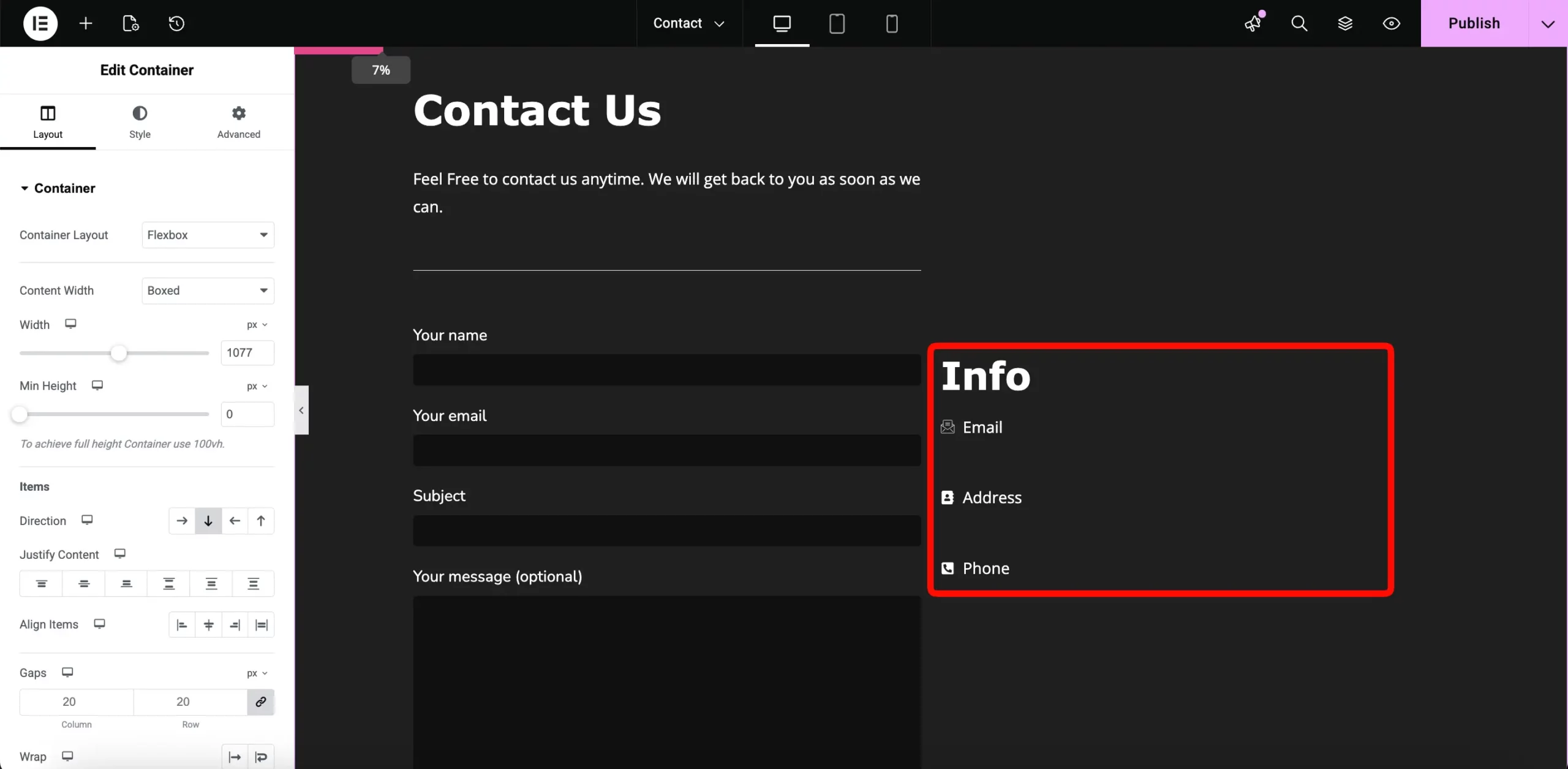Screen dimensions: 1568x769
Task: Switch to the Style tab
Action: pos(140,123)
